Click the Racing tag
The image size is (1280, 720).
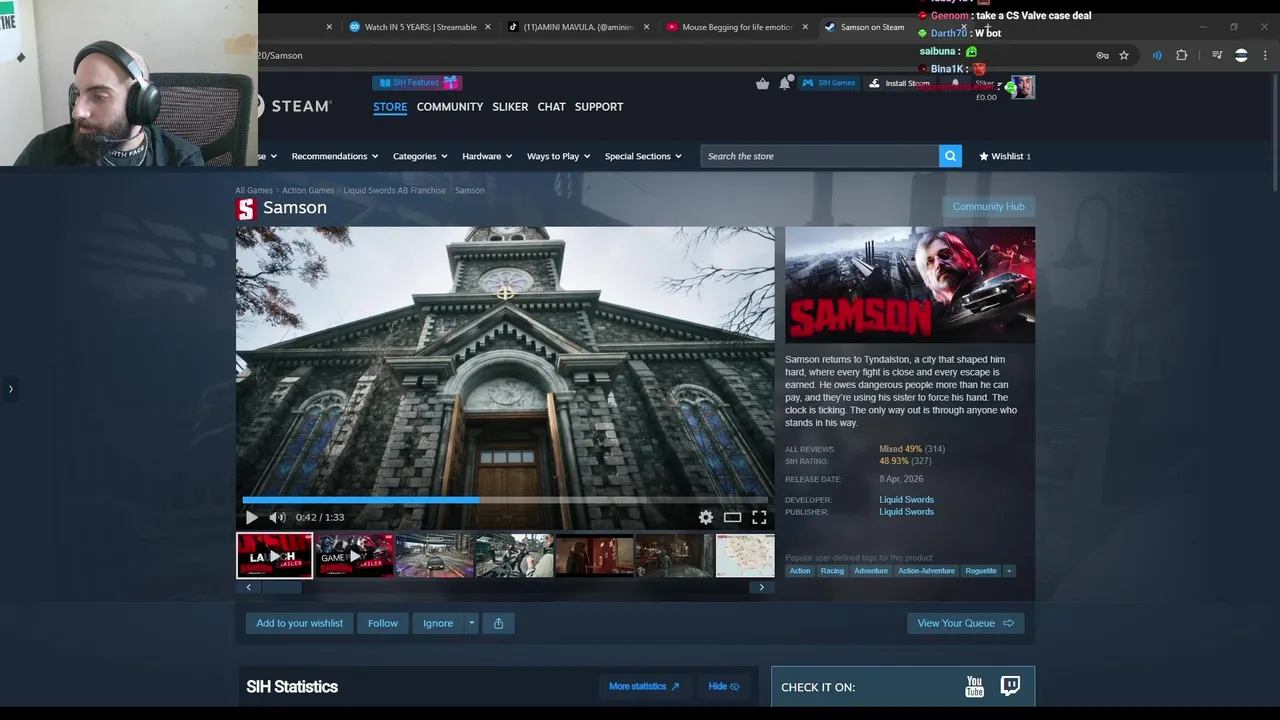(832, 571)
